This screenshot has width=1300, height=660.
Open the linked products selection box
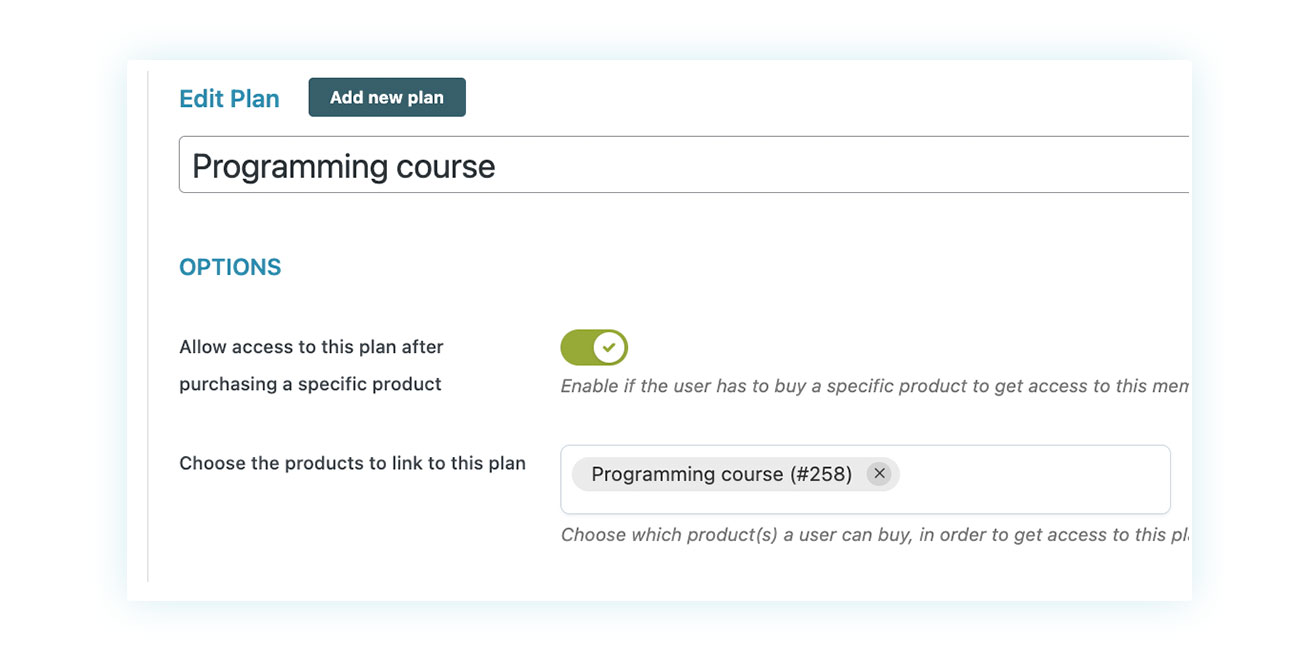point(865,480)
